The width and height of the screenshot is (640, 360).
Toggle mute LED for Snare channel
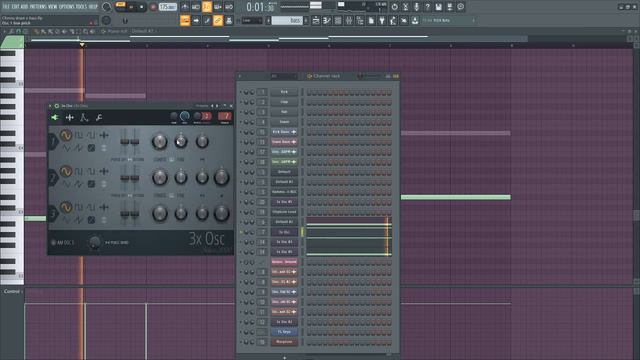pyautogui.click(x=241, y=122)
